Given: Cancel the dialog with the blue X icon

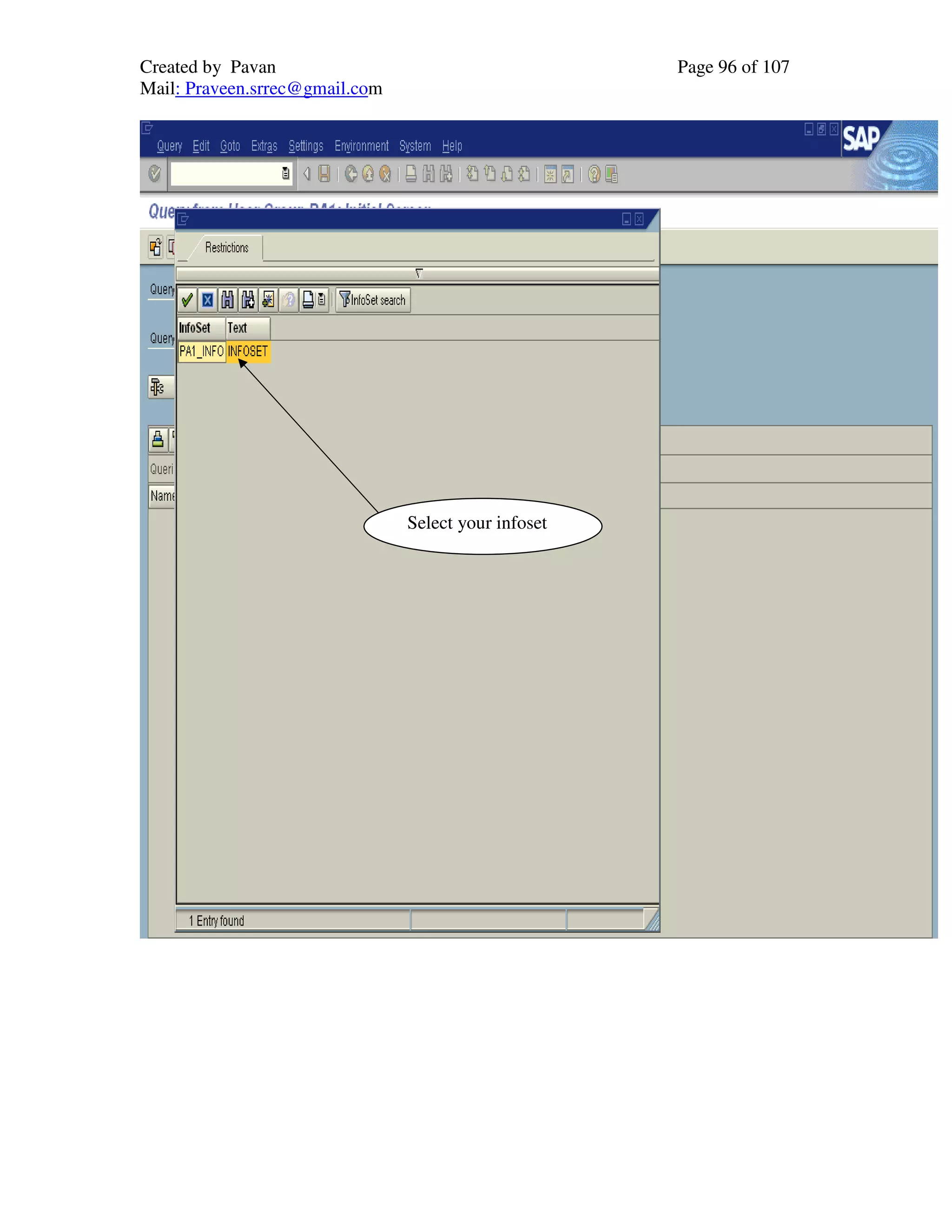Looking at the screenshot, I should 207,299.
